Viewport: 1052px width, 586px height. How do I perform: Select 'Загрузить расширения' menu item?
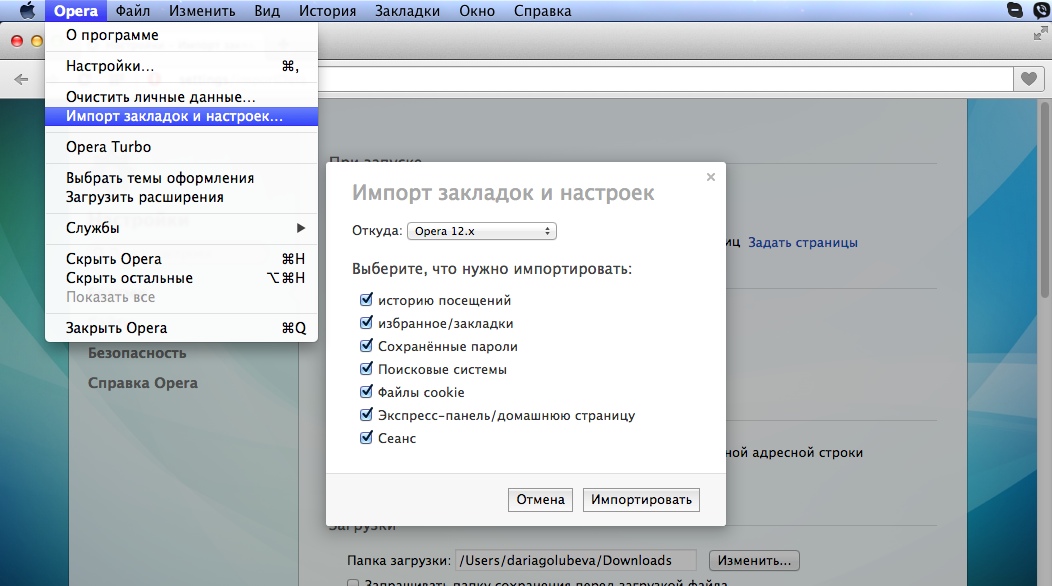(181, 197)
